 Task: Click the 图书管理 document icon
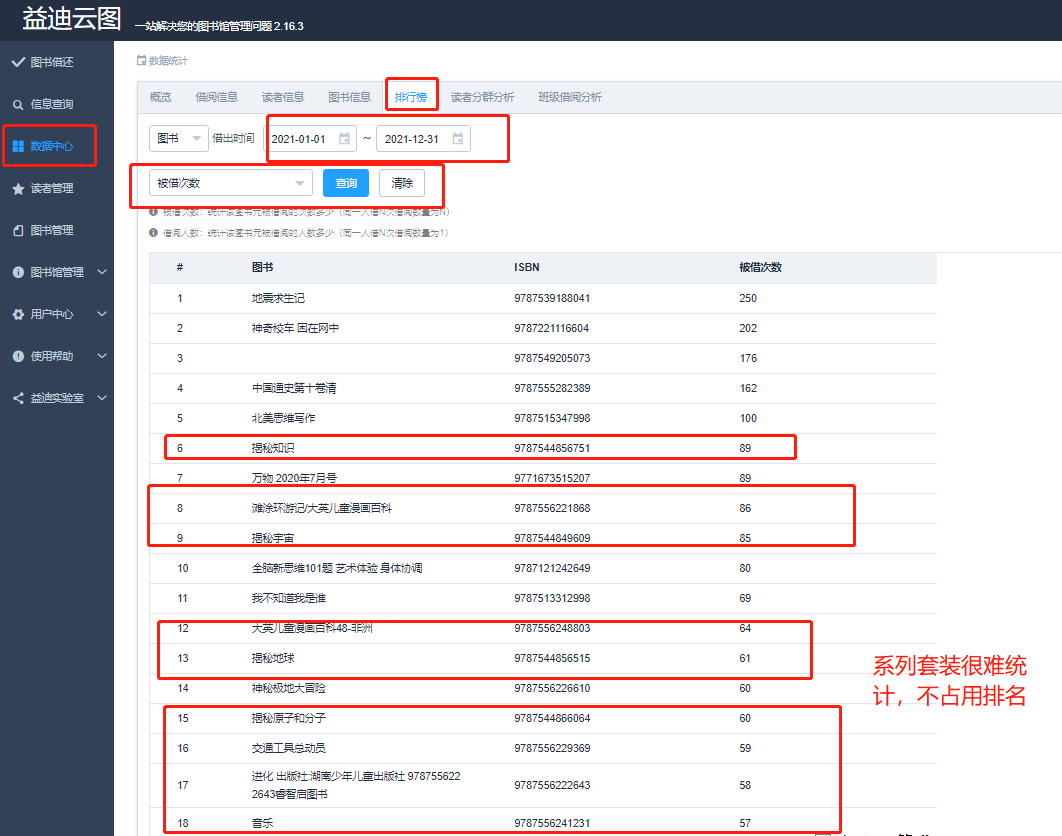[17, 230]
